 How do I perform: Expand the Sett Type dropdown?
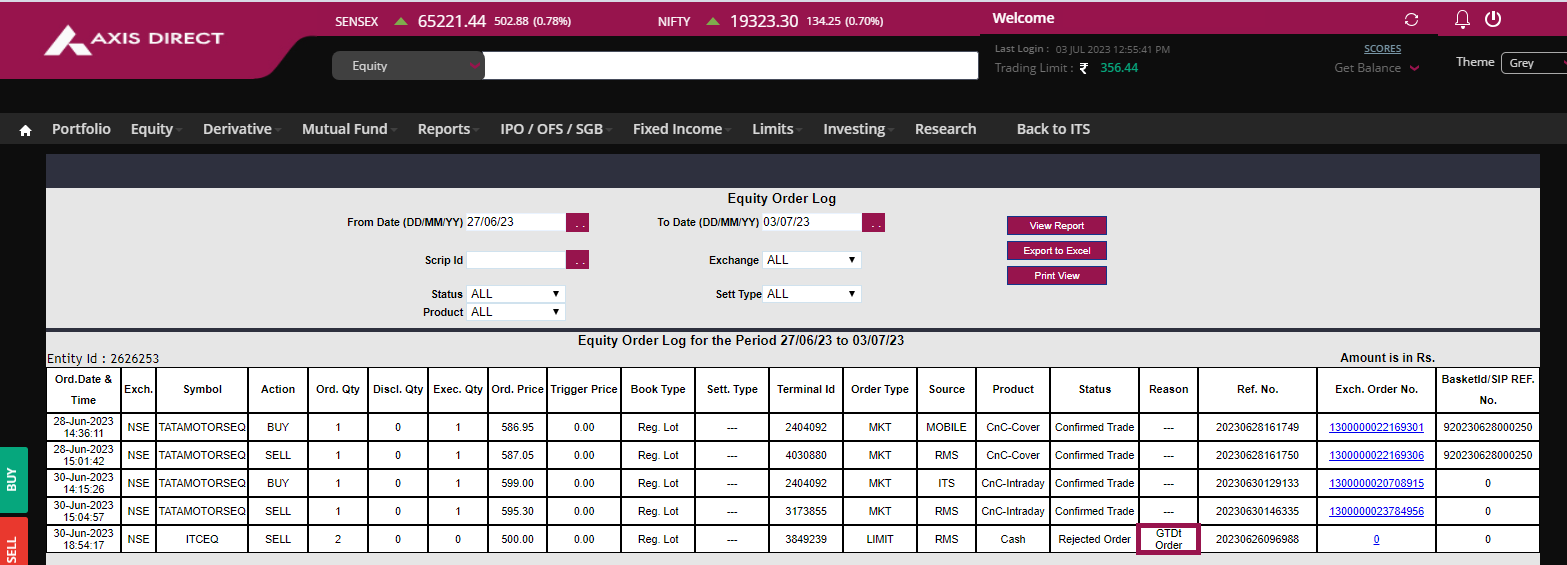[812, 294]
